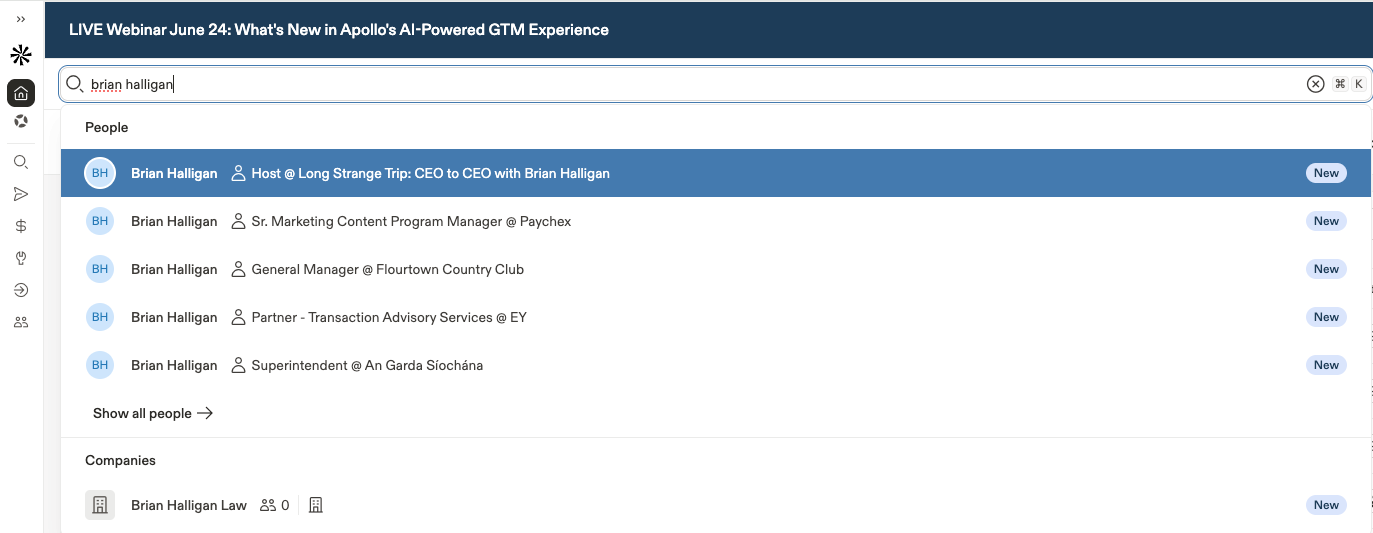Expand the sidebar with double chevron icon
This screenshot has width=1373, height=533.
[x=21, y=19]
